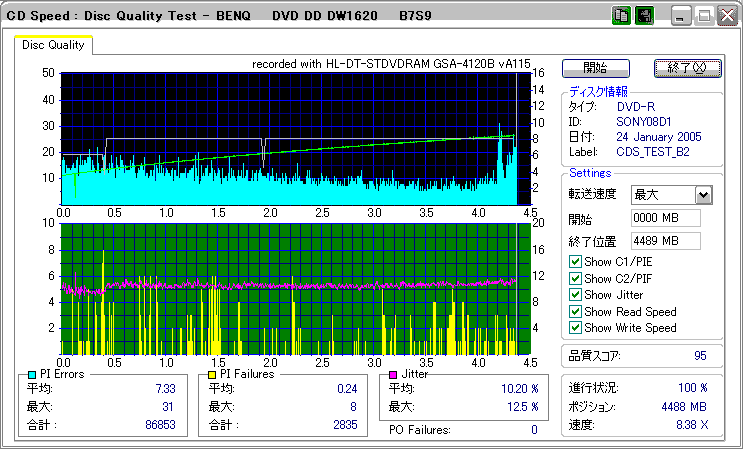Click the copy to clipboard icon
Image resolution: width=743 pixels, height=449 pixels.
(x=621, y=16)
